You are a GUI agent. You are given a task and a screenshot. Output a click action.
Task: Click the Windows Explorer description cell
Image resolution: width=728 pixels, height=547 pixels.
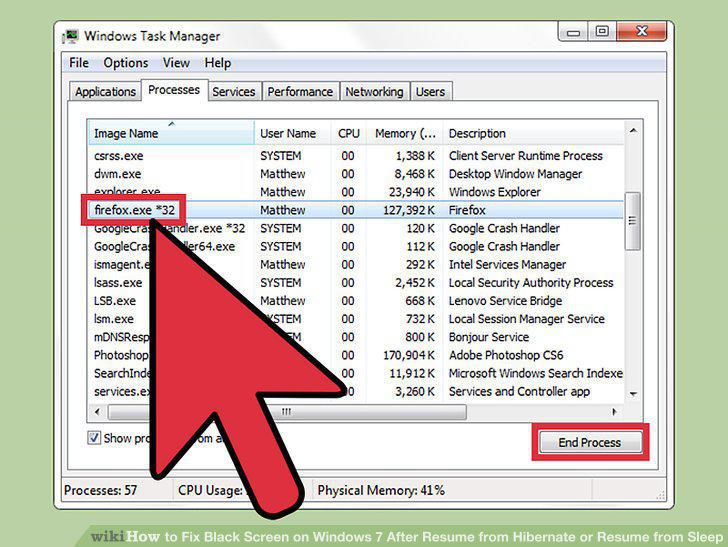coord(494,192)
